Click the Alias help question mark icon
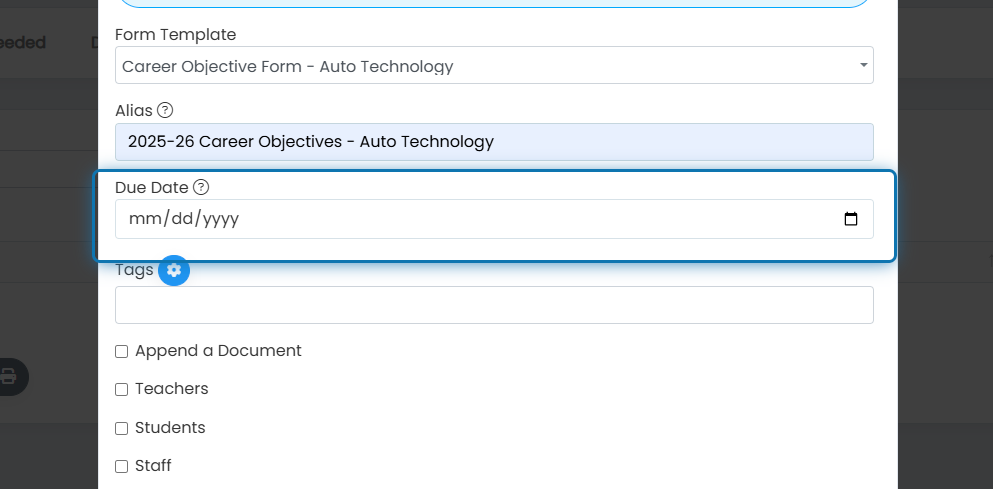Image resolution: width=993 pixels, height=489 pixels. tap(165, 110)
